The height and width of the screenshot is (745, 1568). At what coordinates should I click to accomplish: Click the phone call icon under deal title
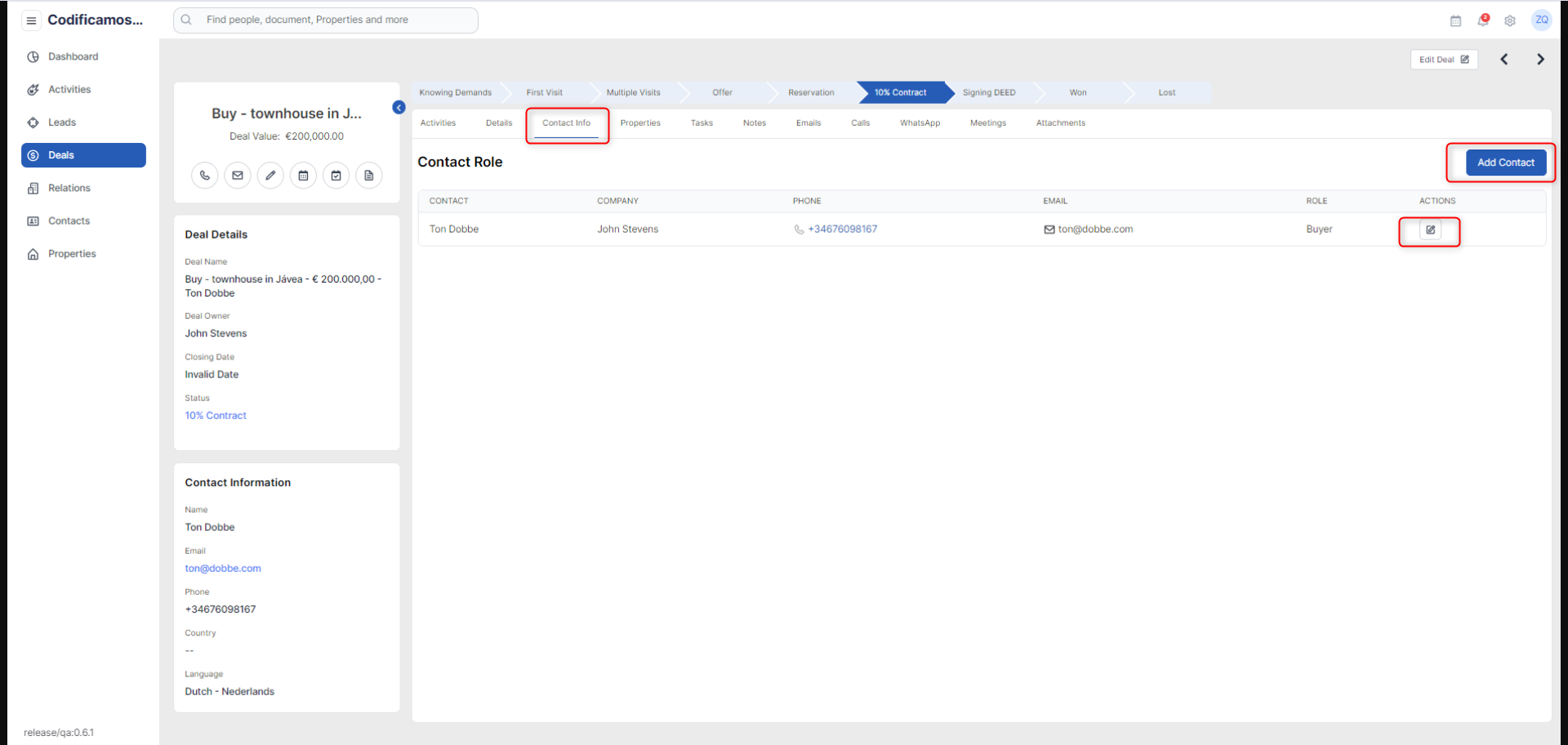pos(205,176)
